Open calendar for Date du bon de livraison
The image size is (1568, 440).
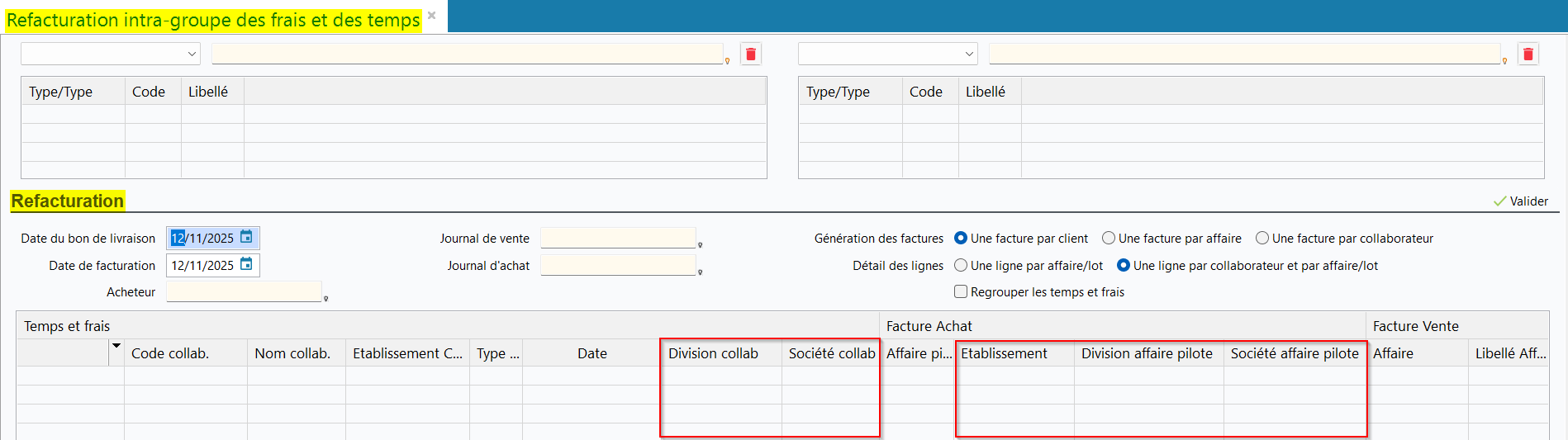246,238
